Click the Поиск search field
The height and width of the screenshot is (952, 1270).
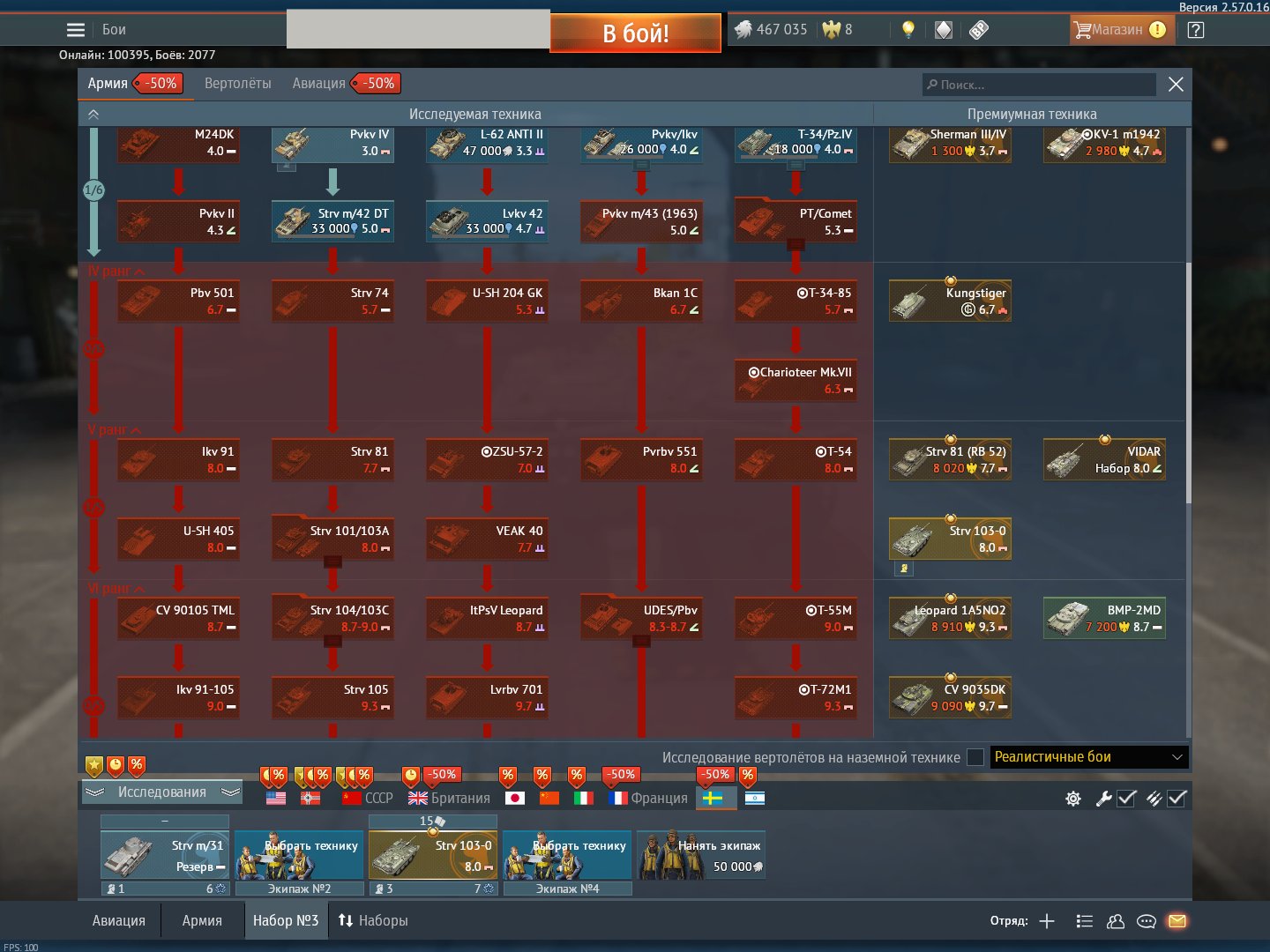pyautogui.click(x=1040, y=85)
